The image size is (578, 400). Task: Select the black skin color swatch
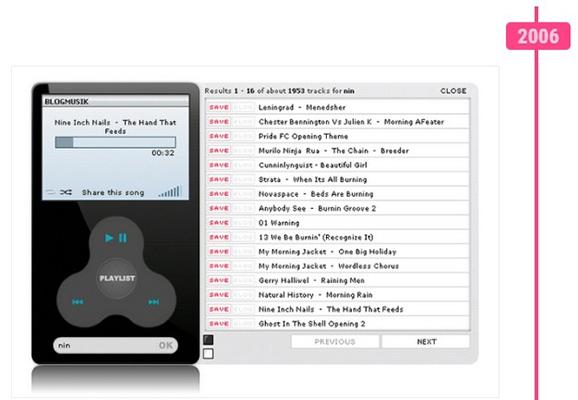(208, 340)
